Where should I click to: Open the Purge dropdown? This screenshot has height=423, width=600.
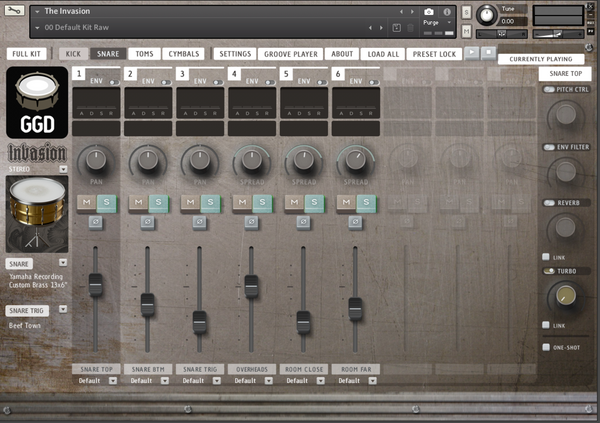click(437, 23)
